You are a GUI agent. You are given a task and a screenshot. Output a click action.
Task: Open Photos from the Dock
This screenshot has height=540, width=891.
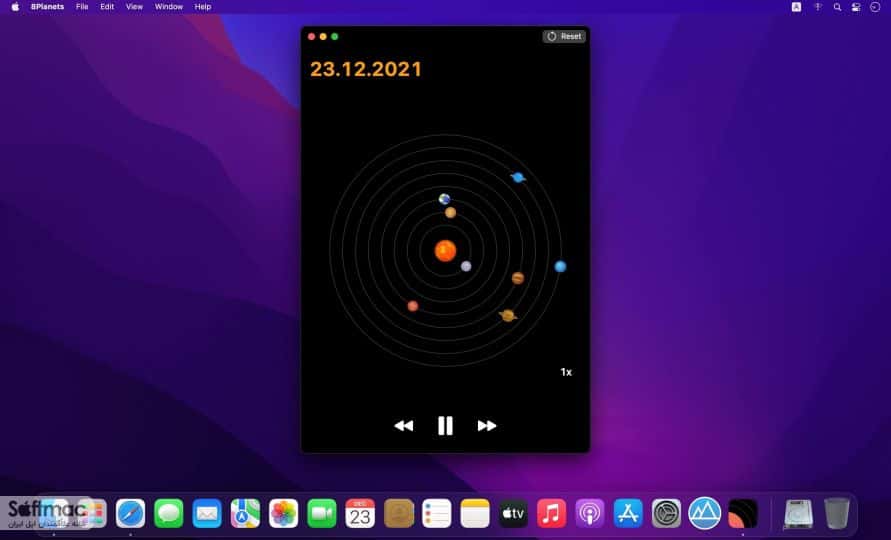tap(284, 513)
